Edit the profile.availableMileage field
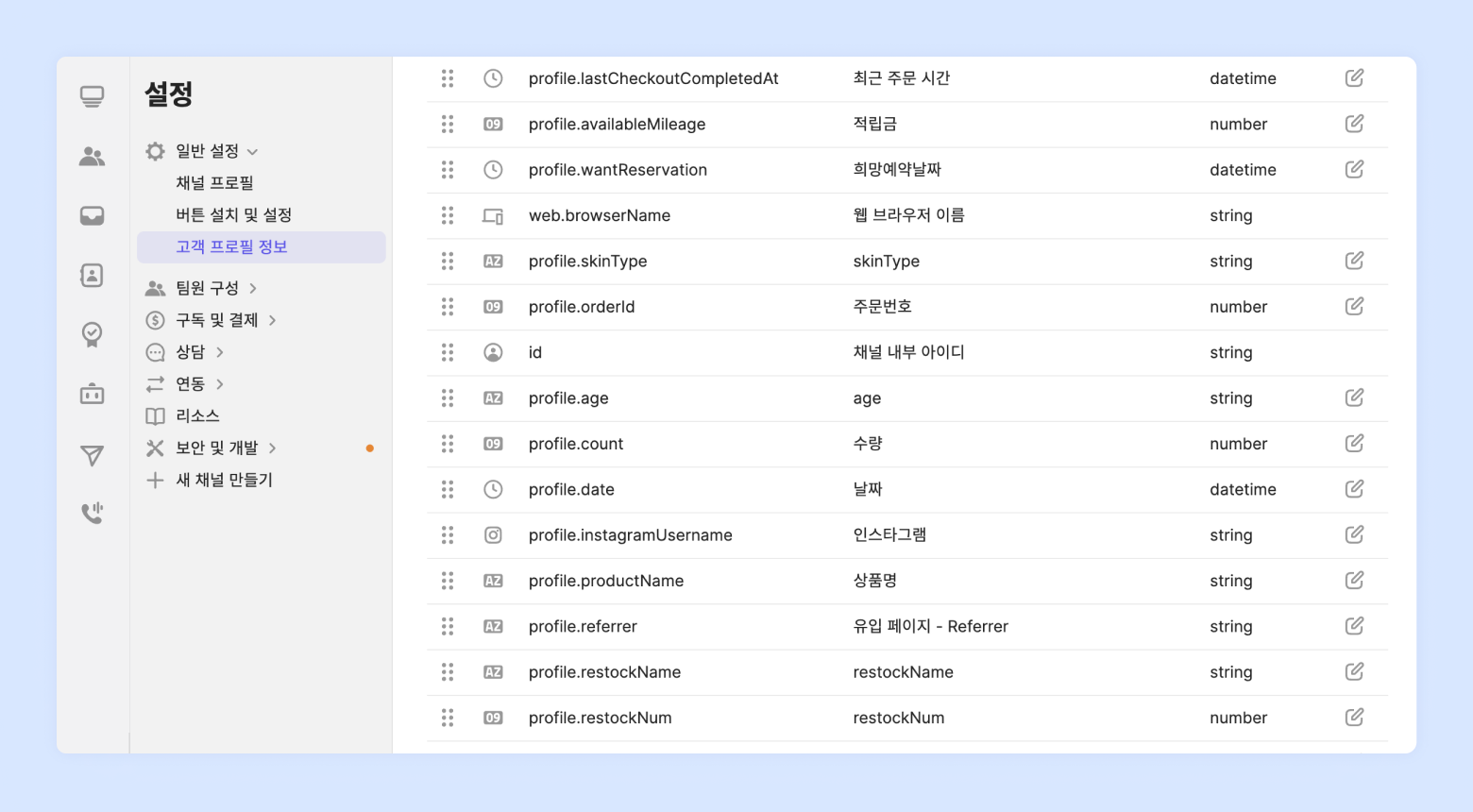Screen dimensions: 1473x812 1354,124
